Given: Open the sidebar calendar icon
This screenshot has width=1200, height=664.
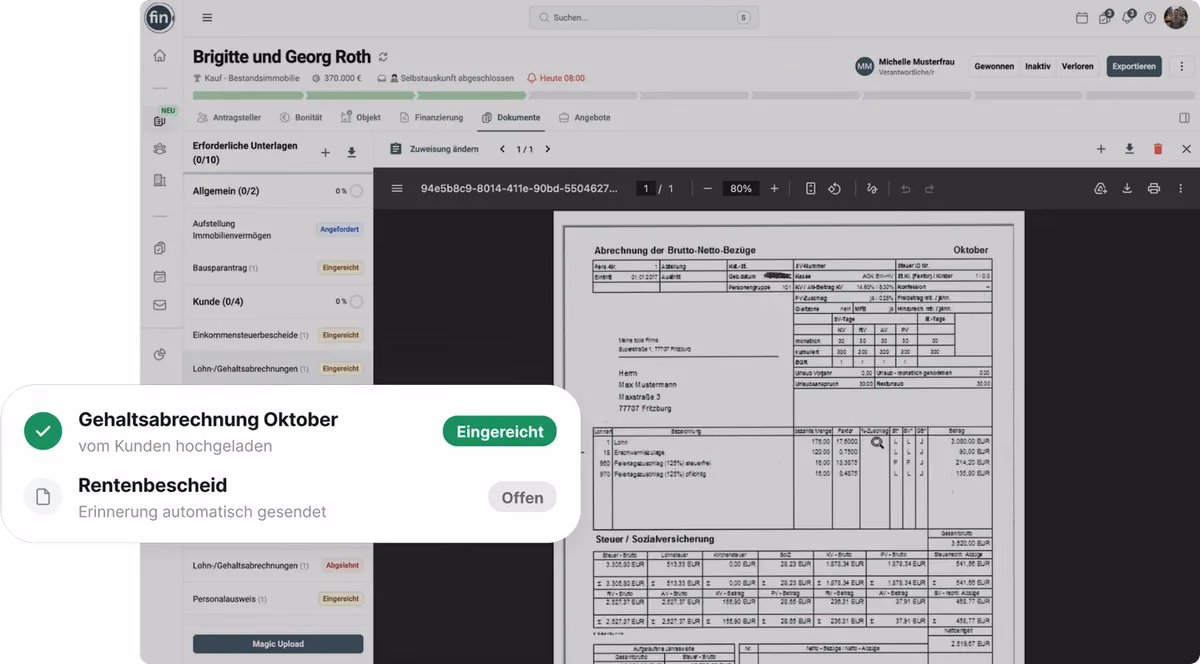Looking at the screenshot, I should [x=160, y=277].
